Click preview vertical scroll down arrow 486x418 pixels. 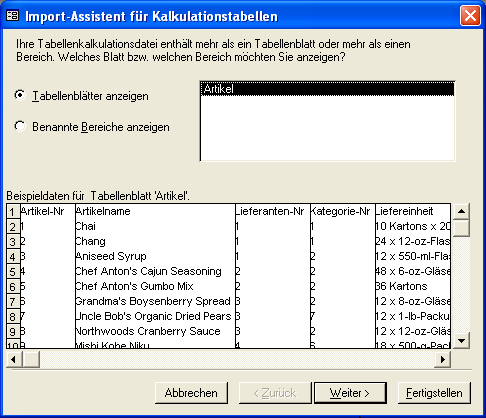coord(461,341)
